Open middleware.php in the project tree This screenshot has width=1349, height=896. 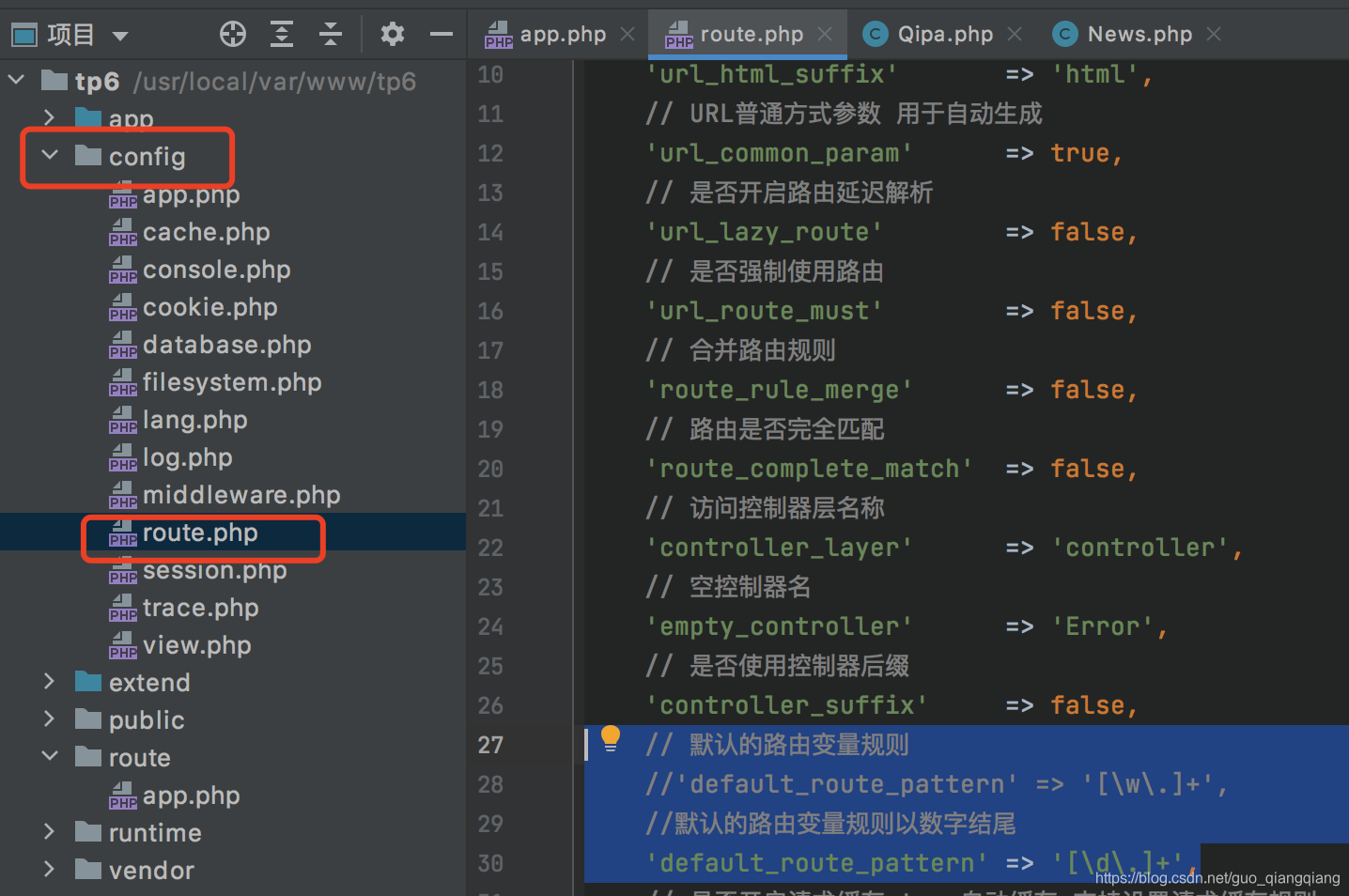(x=241, y=495)
